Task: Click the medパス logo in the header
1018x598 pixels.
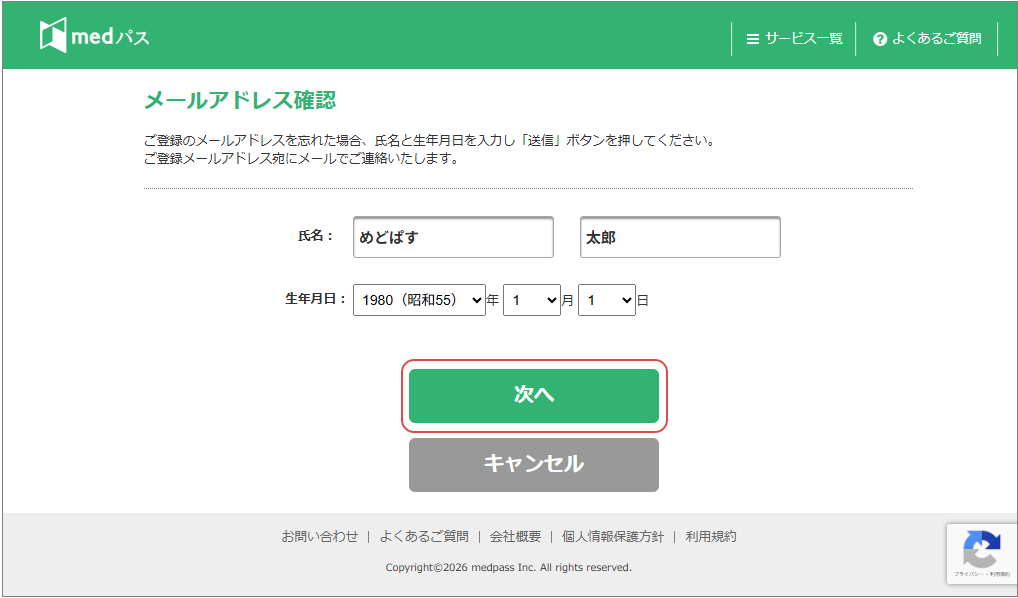Action: click(94, 37)
